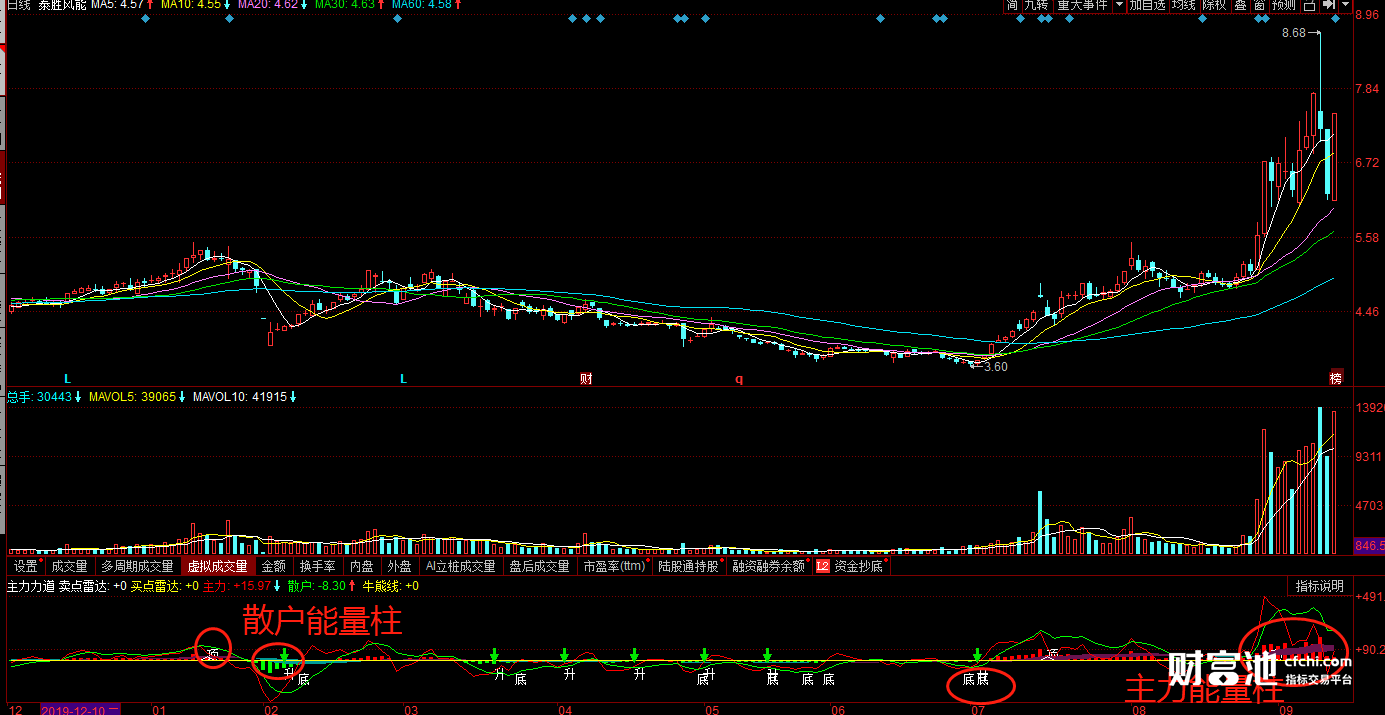
Task: Switch to the 换手率 turnover tab
Action: click(317, 566)
